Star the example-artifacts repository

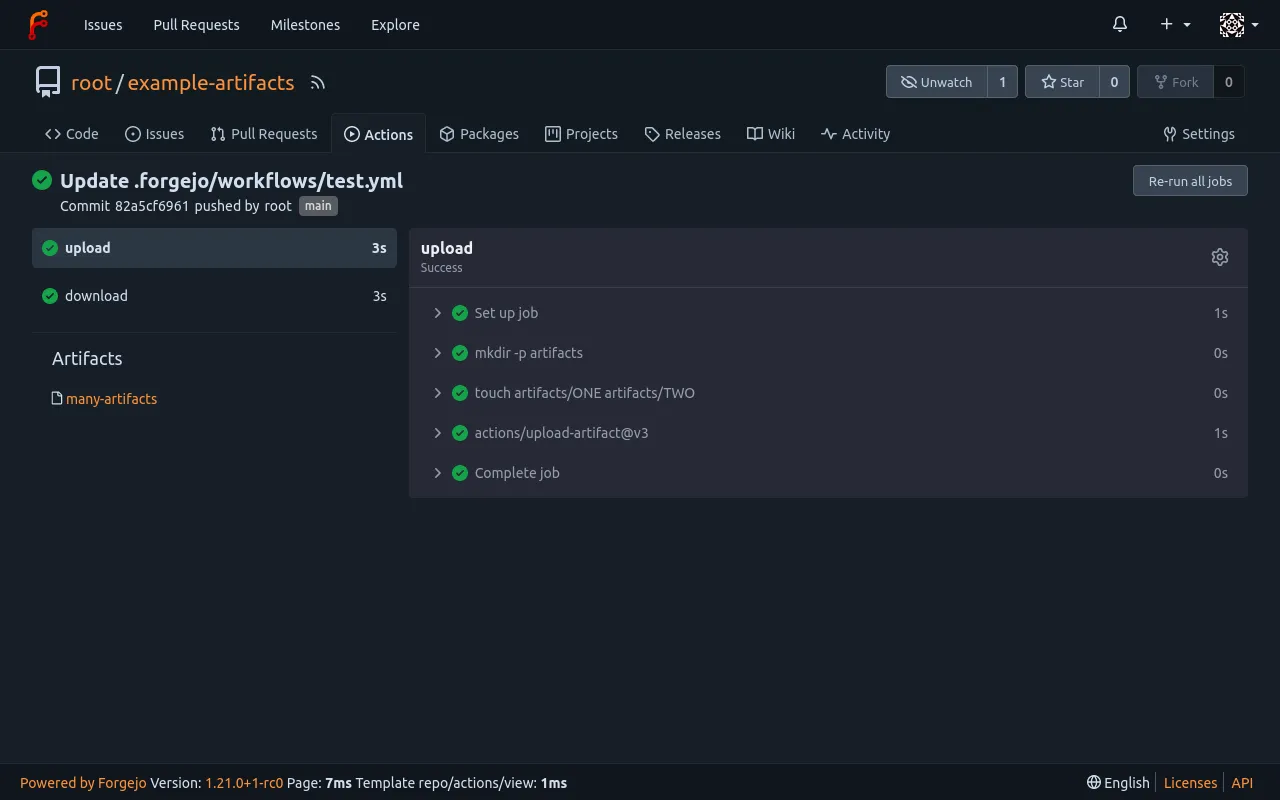pyautogui.click(x=1062, y=82)
